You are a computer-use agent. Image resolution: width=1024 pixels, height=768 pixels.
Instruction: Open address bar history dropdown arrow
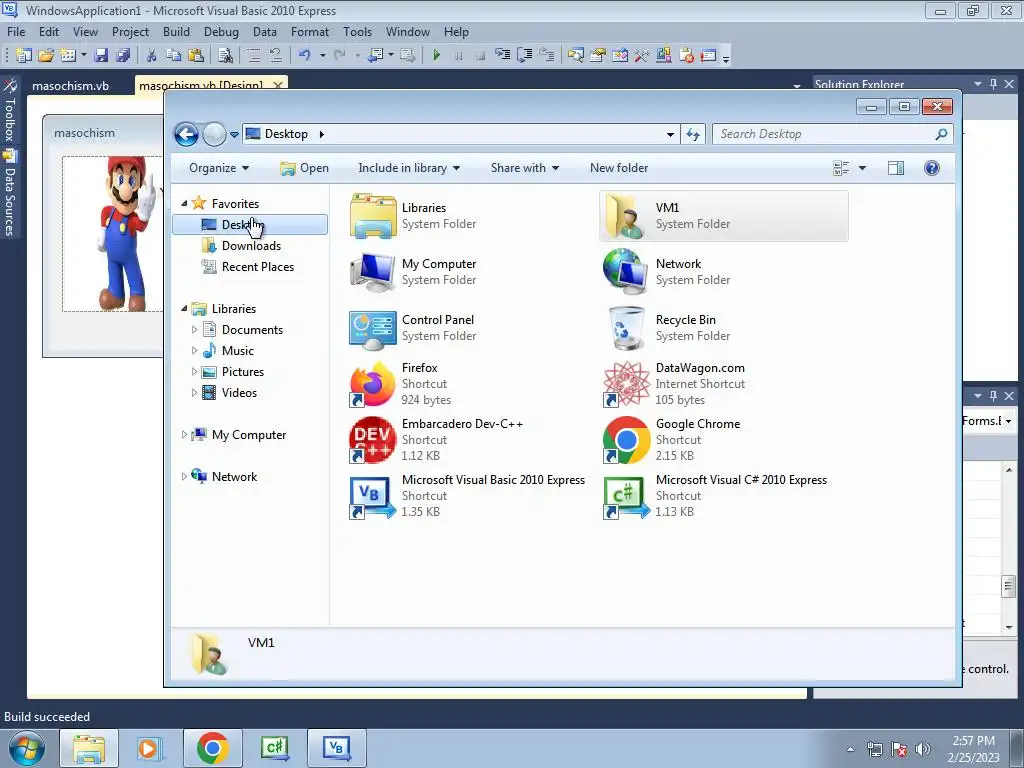tap(670, 135)
